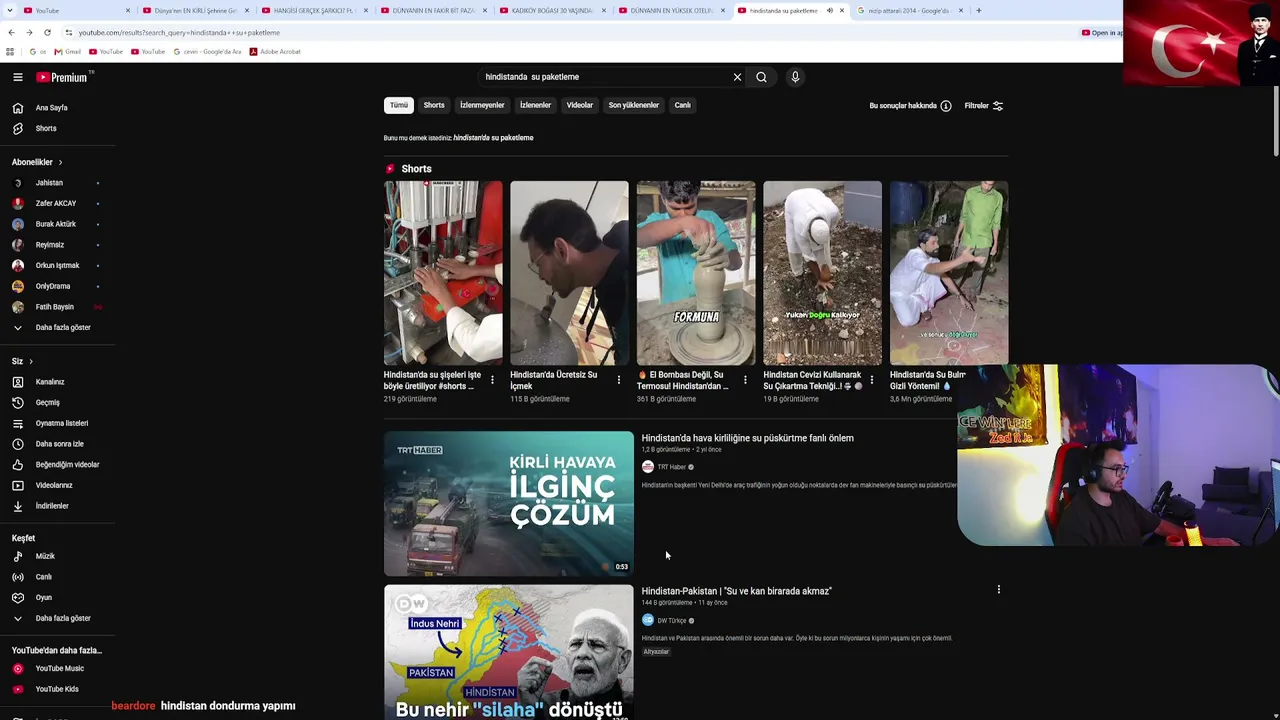Open Ana Sayfa home icon in sidebar
Viewport: 1280px width, 720px height.
18,108
